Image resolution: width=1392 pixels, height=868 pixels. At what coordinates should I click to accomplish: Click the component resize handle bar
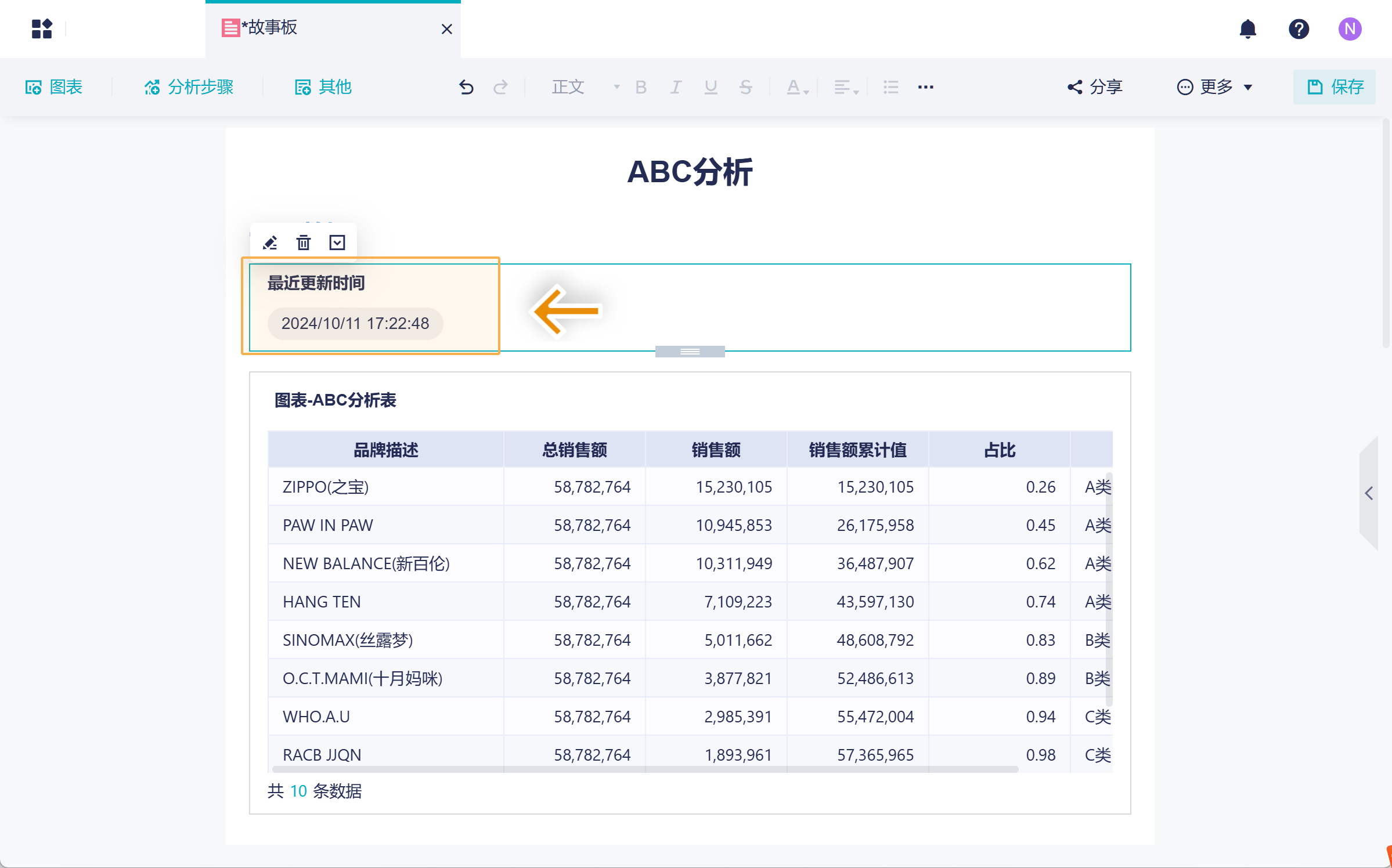point(690,352)
